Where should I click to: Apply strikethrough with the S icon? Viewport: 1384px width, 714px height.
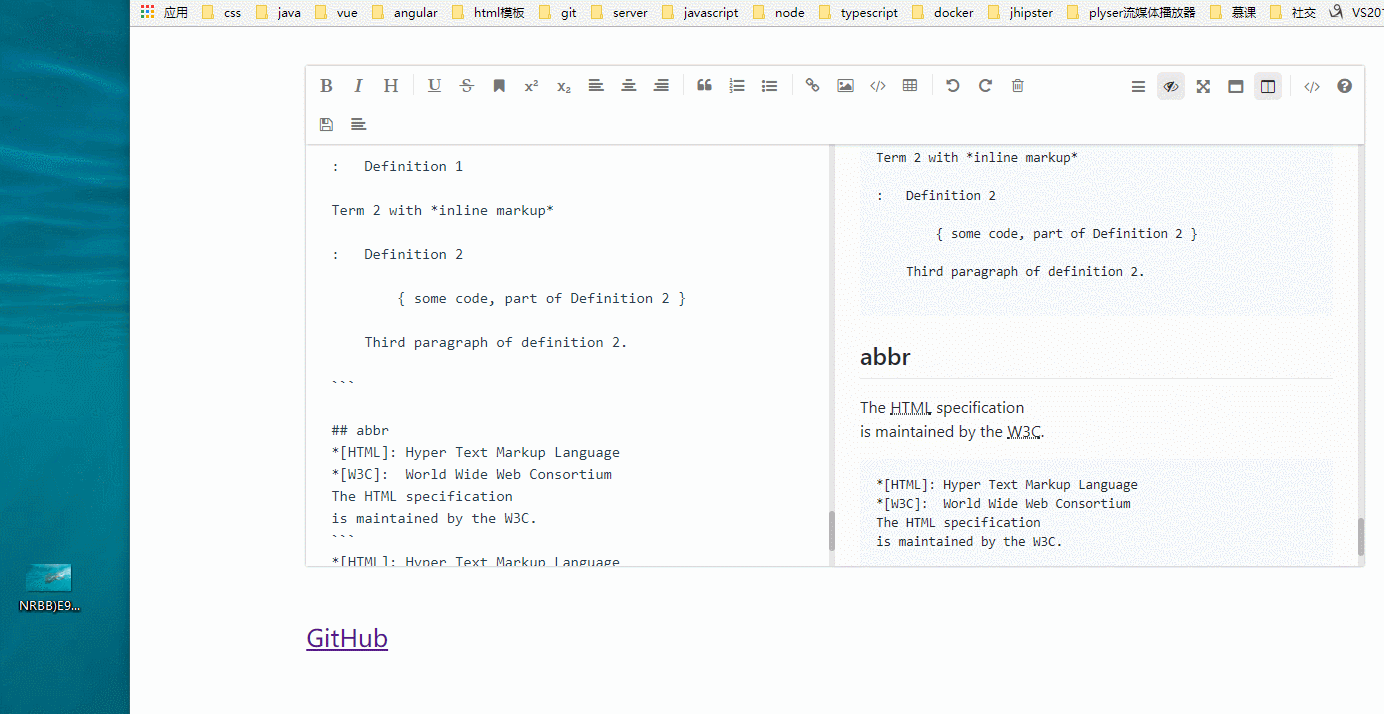pyautogui.click(x=466, y=86)
